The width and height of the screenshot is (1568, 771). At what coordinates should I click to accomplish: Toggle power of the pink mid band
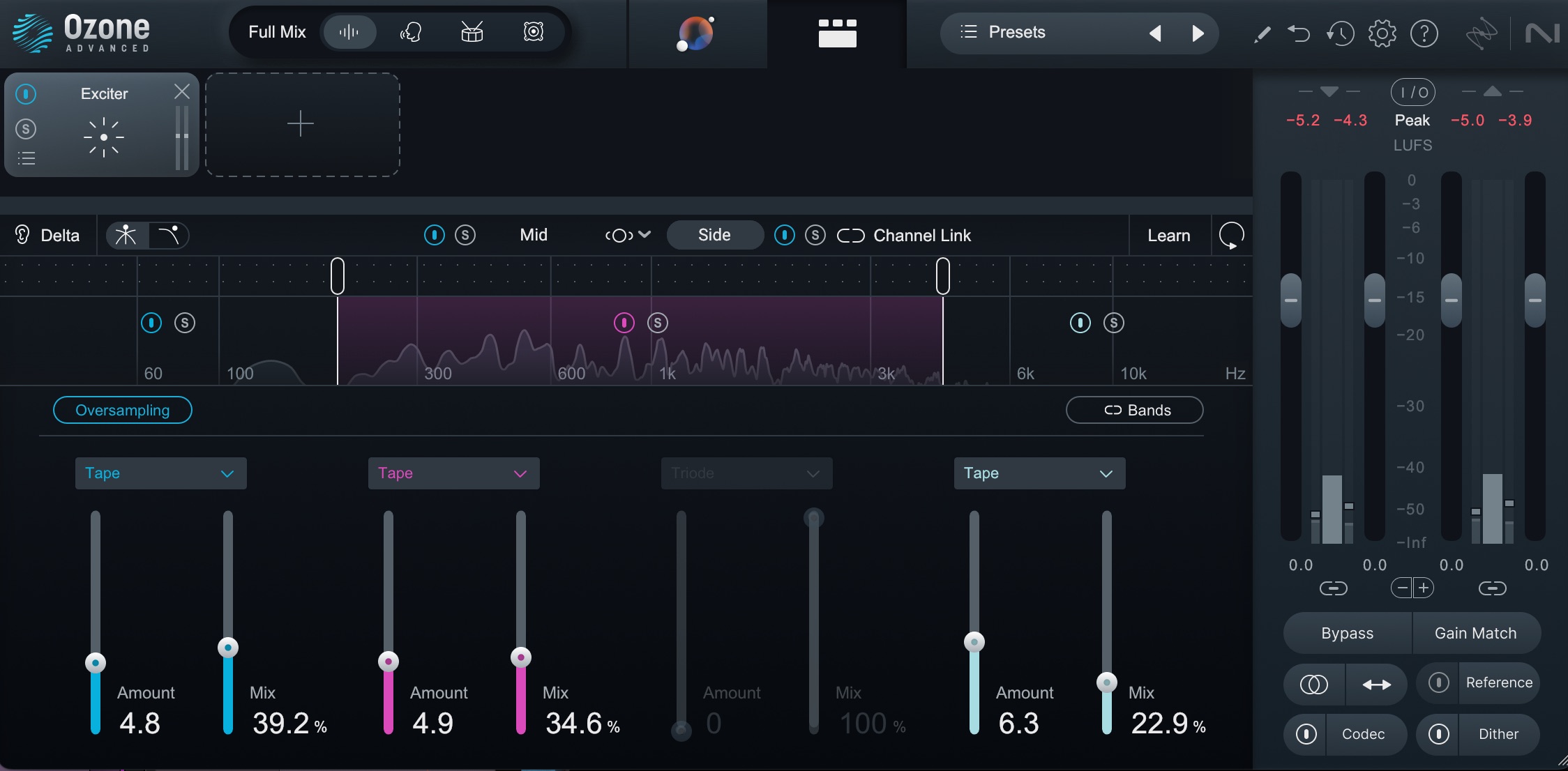(624, 323)
